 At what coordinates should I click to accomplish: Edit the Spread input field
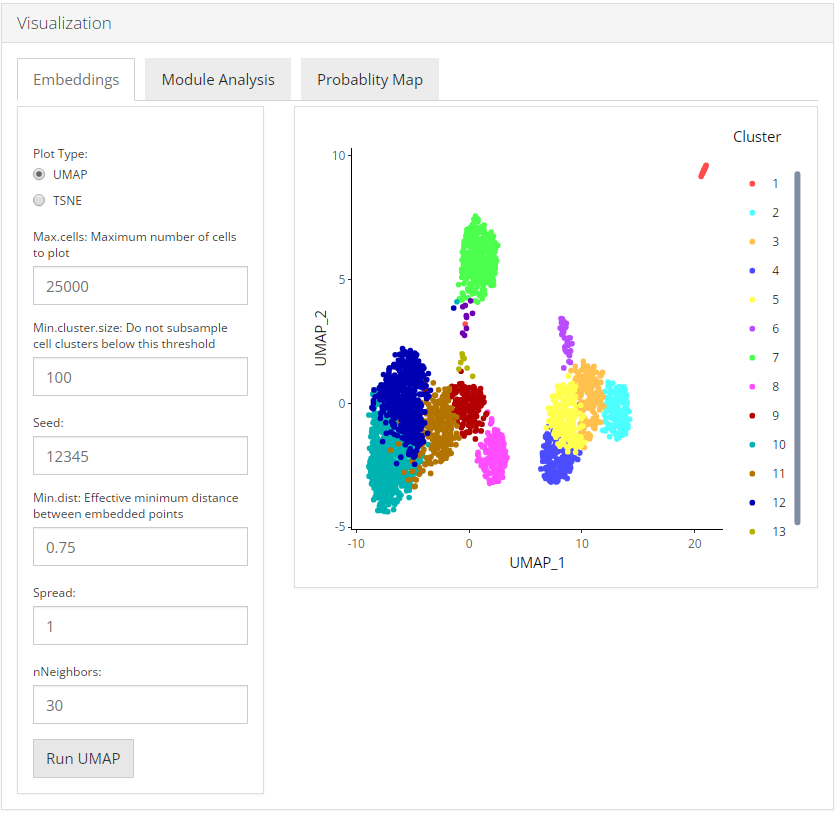[x=140, y=626]
